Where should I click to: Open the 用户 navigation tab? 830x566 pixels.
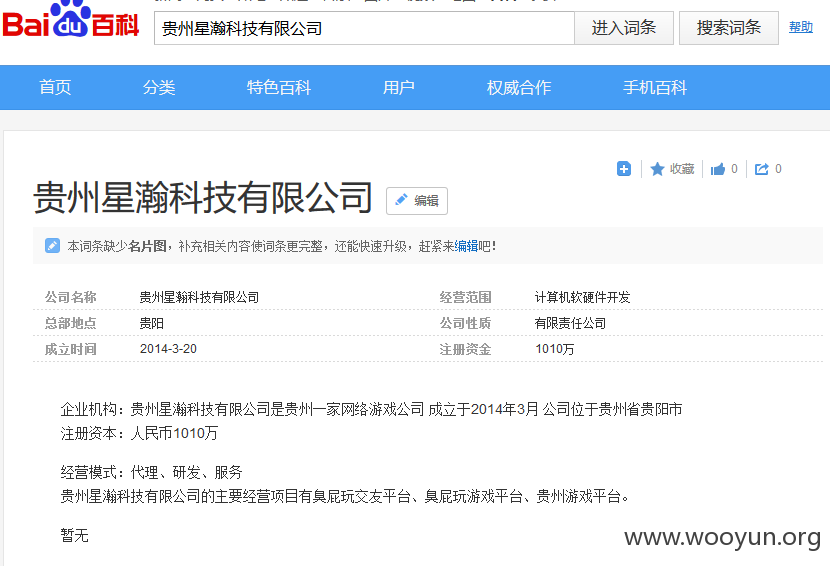(x=399, y=87)
